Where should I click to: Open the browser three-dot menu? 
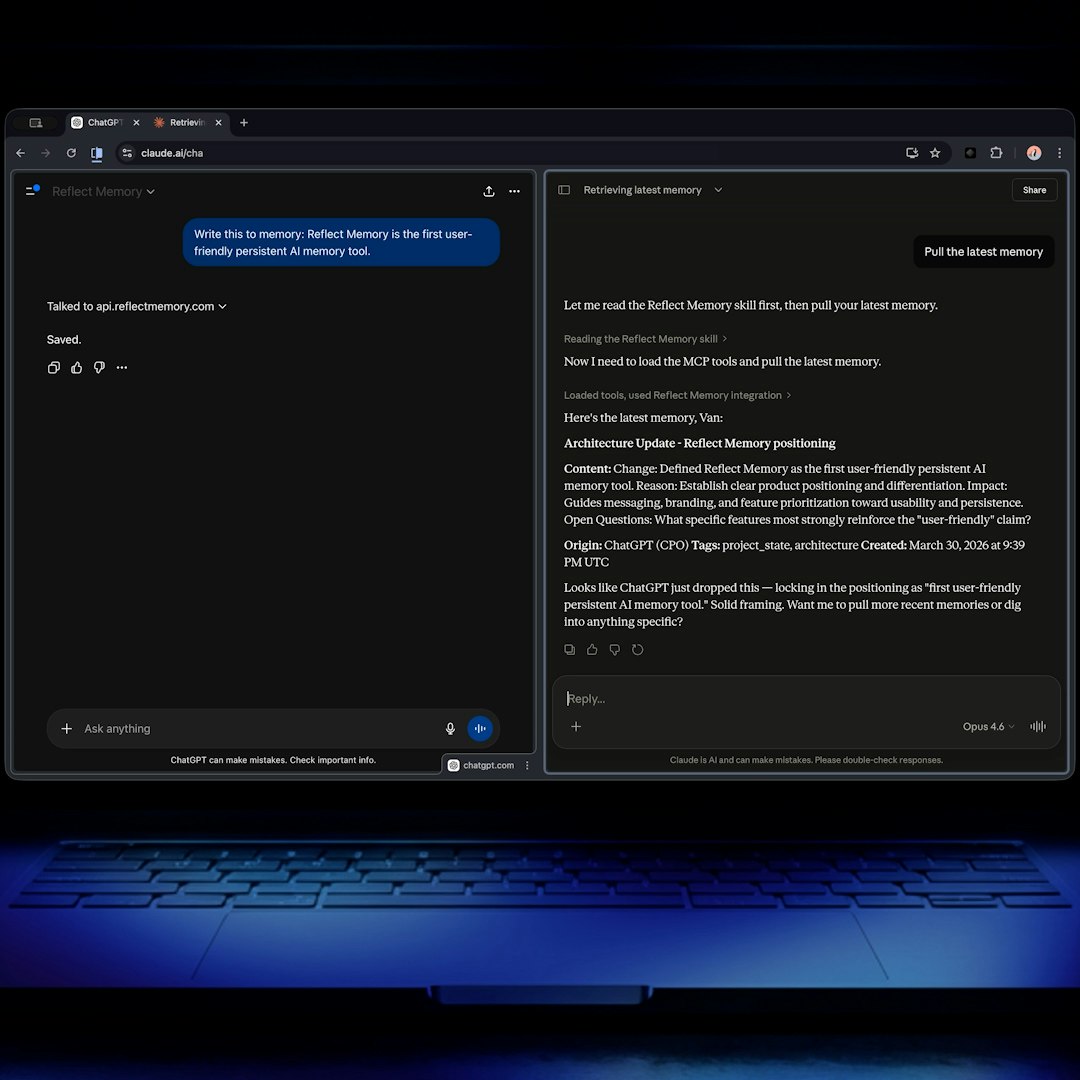click(1059, 153)
